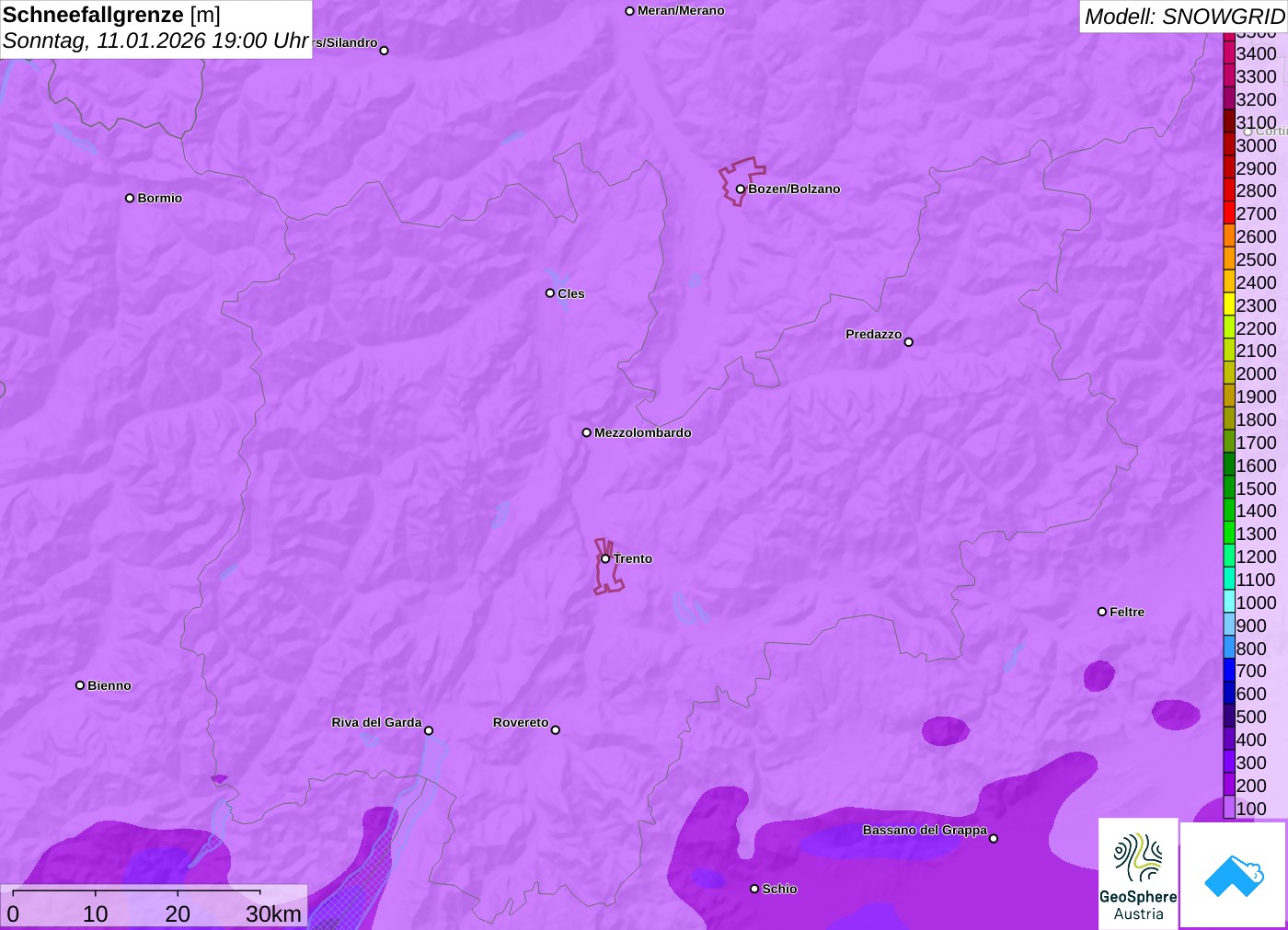The image size is (1288, 930).
Task: Click the 30km scale bar label
Action: pos(273,913)
